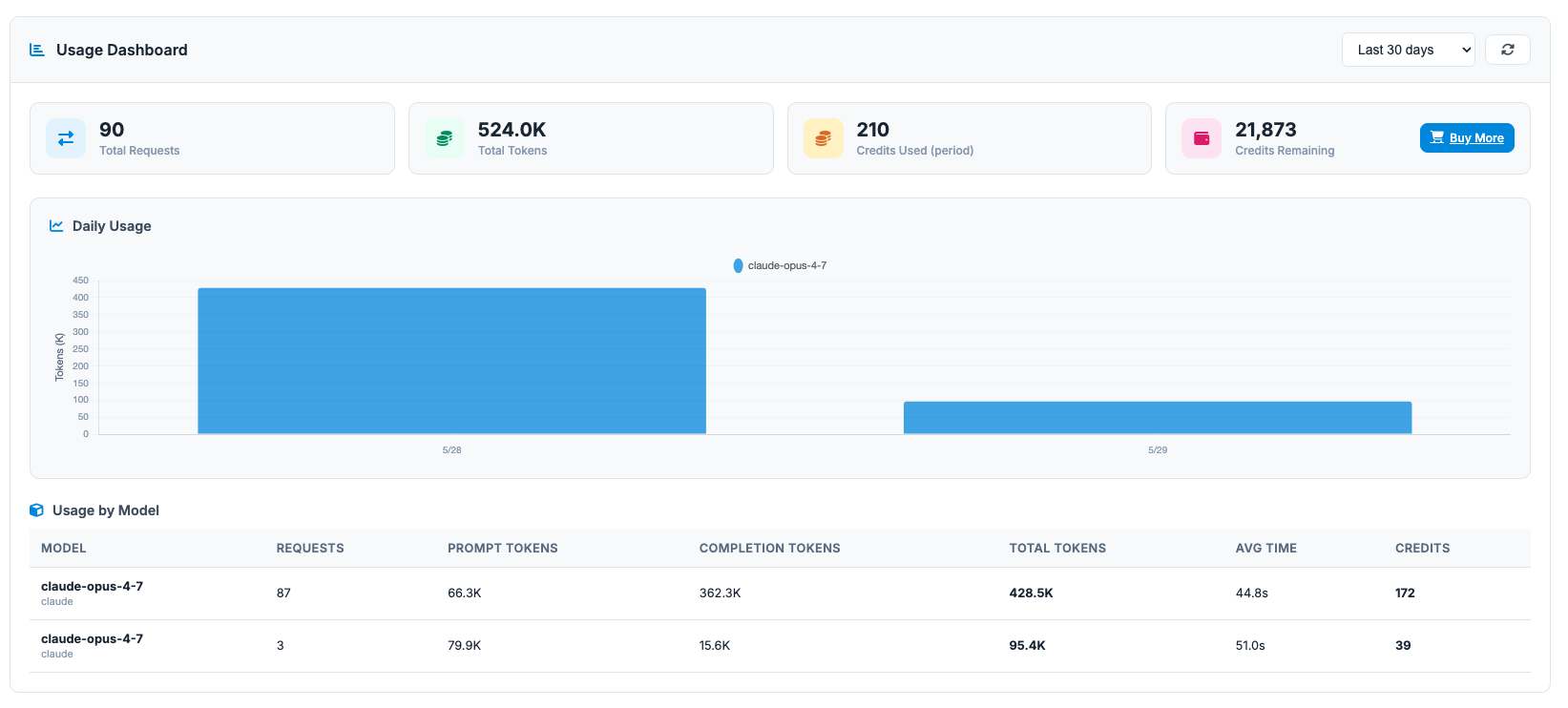Viewport: 1568px width, 708px height.
Task: Click the 5/28 bar in chart
Action: [x=451, y=361]
